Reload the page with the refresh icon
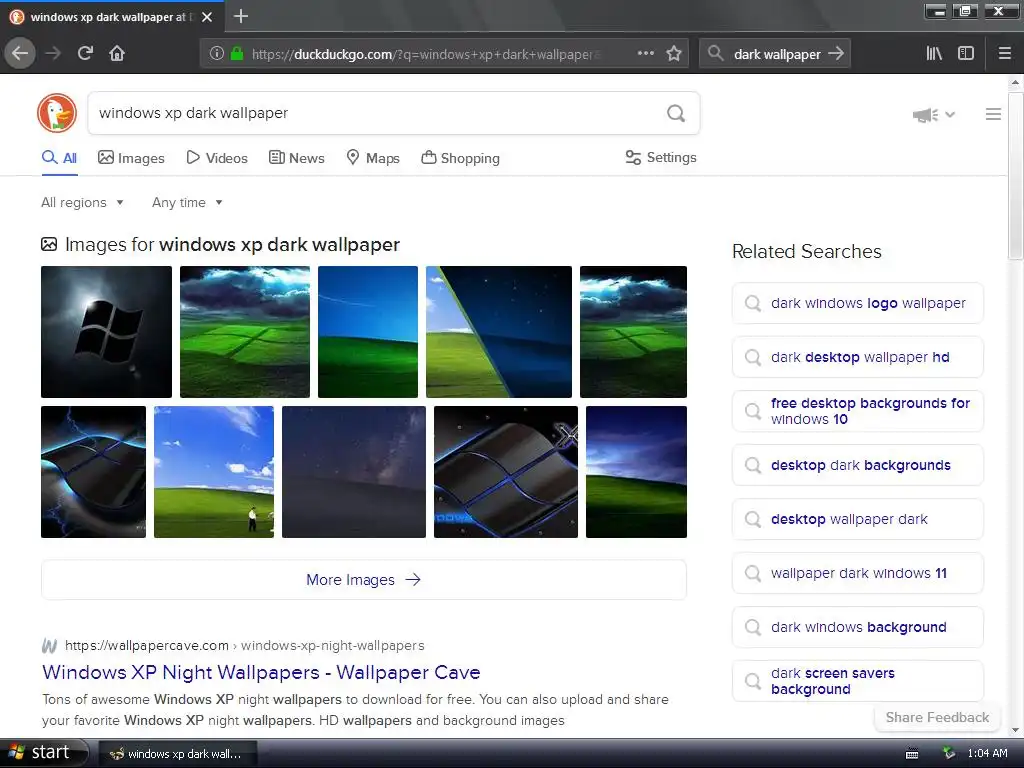The height and width of the screenshot is (768, 1024). pos(85,54)
